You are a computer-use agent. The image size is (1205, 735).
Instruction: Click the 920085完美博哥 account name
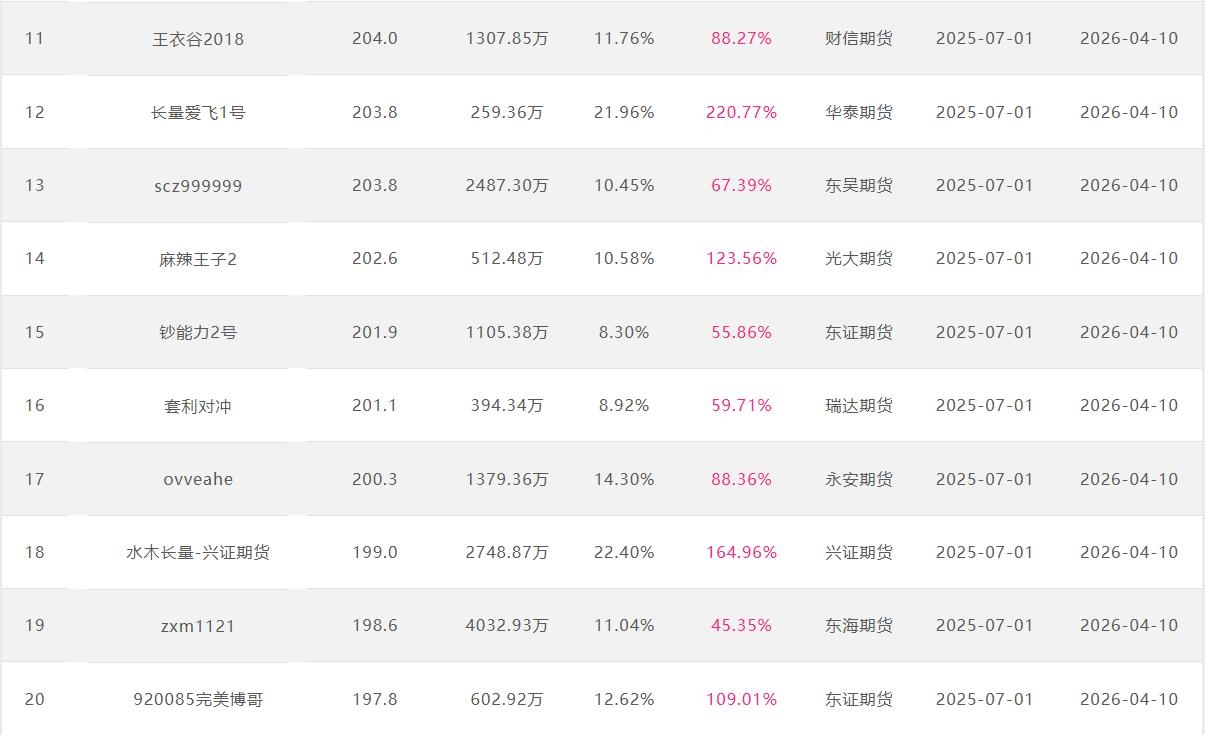pyautogui.click(x=198, y=699)
